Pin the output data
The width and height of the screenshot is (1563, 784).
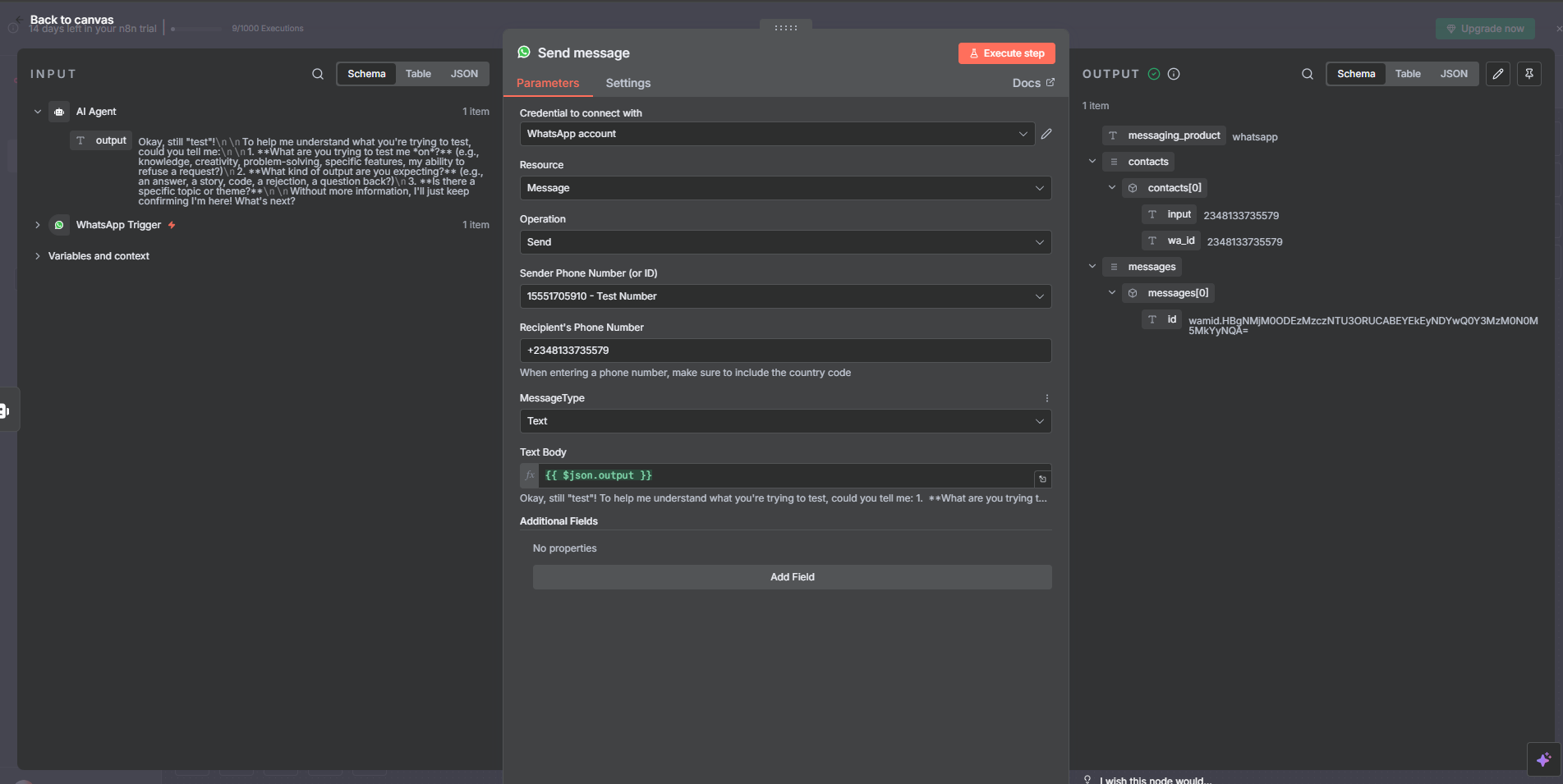[1529, 74]
